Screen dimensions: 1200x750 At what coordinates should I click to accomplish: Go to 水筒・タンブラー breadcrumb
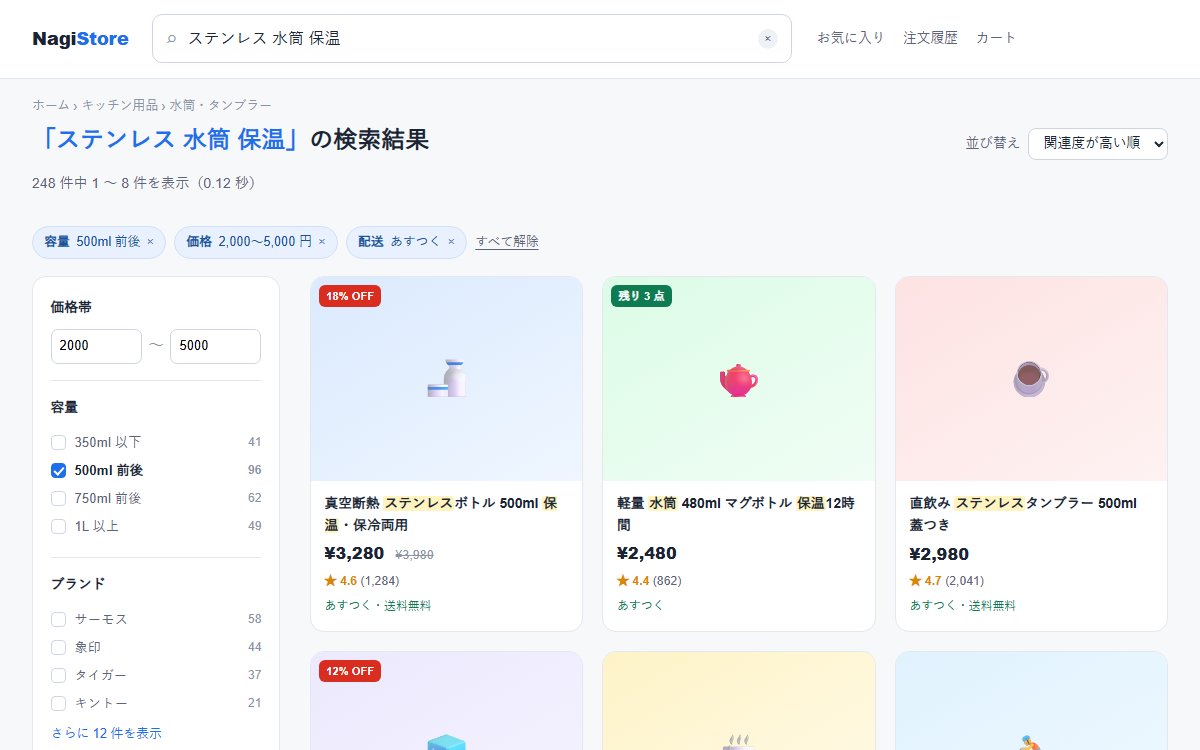[x=221, y=105]
